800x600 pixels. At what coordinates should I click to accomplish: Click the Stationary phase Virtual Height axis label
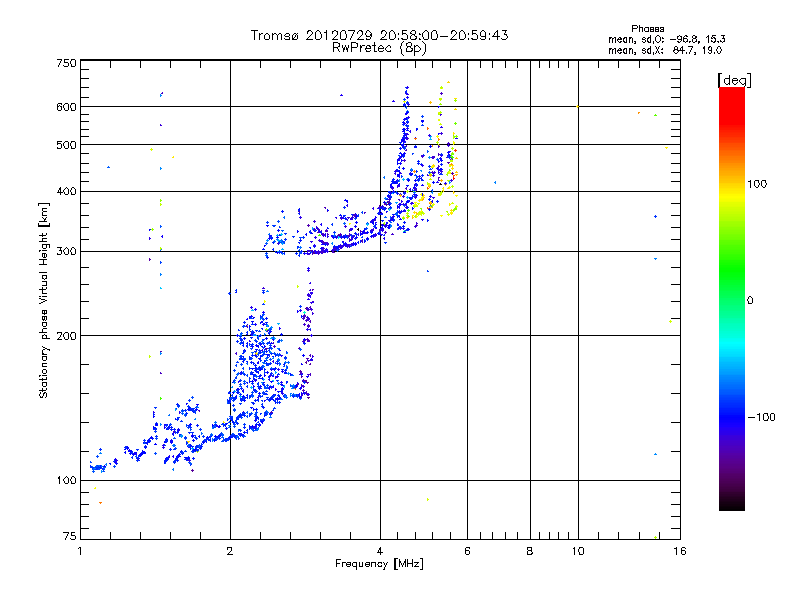tap(43, 300)
